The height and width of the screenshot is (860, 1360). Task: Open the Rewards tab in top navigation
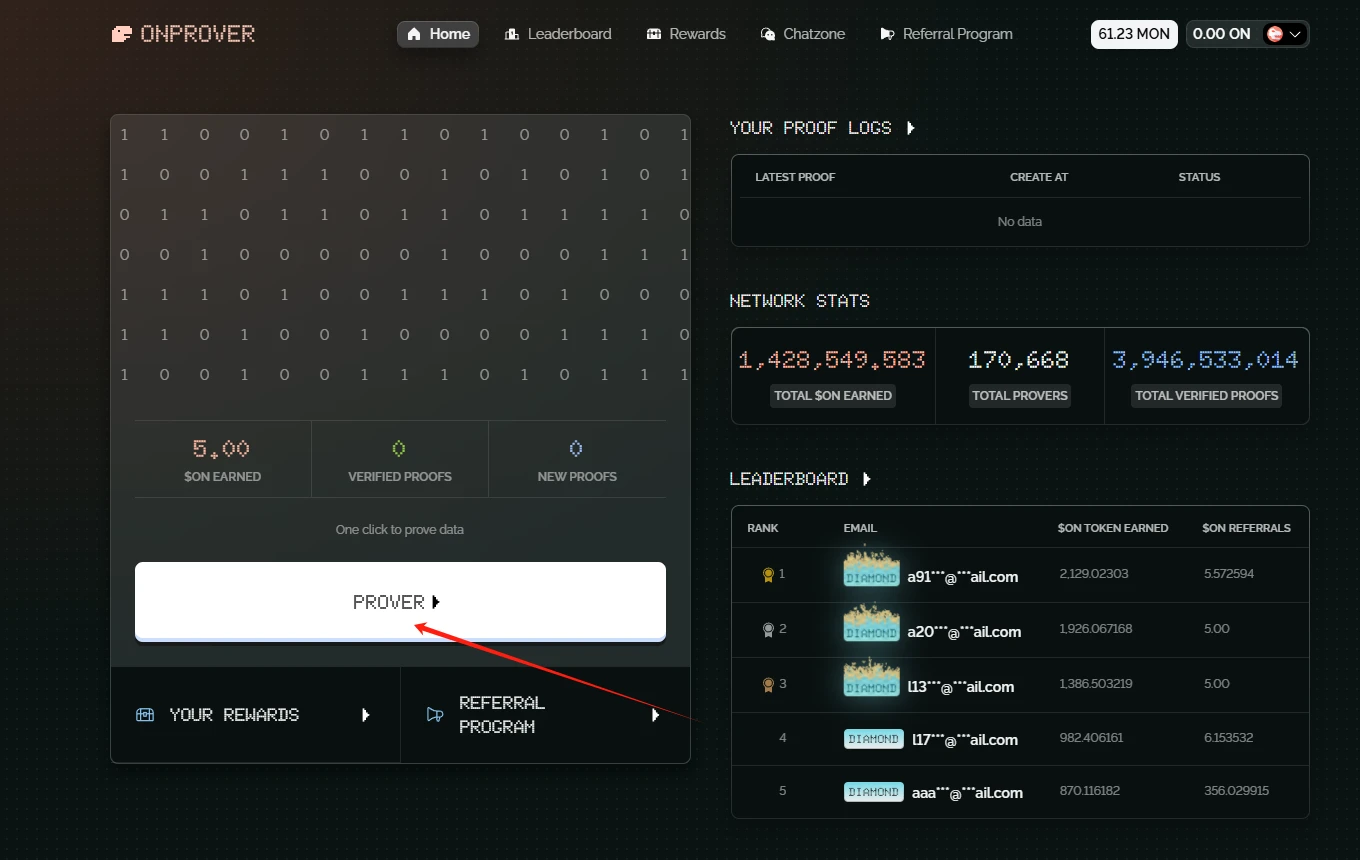point(686,34)
